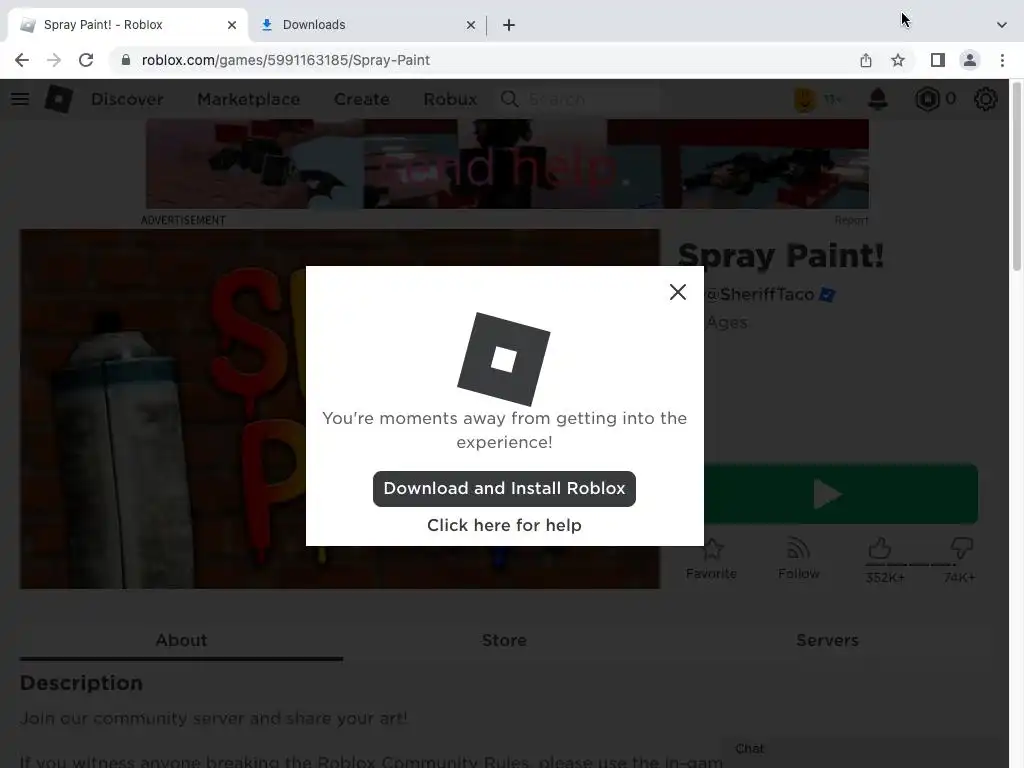The width and height of the screenshot is (1024, 768).
Task: Expand the tab search dropdown
Action: point(1002,25)
